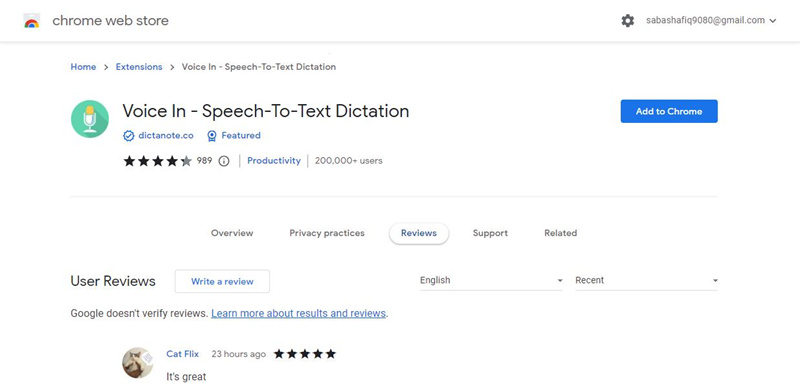Open settings via the gear icon
800x390 pixels.
pyautogui.click(x=628, y=21)
